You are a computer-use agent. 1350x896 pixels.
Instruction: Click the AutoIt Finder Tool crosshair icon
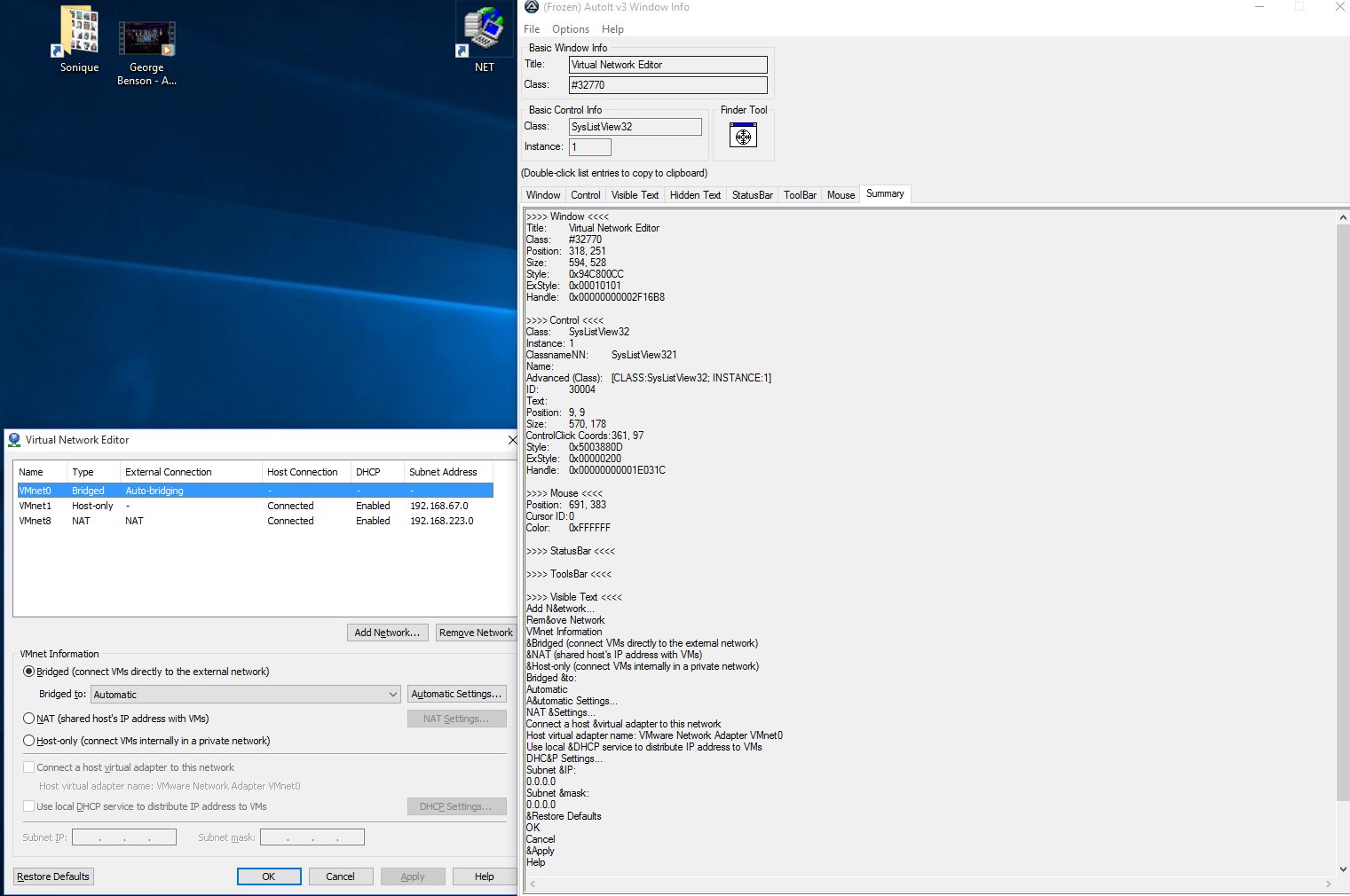click(x=743, y=136)
